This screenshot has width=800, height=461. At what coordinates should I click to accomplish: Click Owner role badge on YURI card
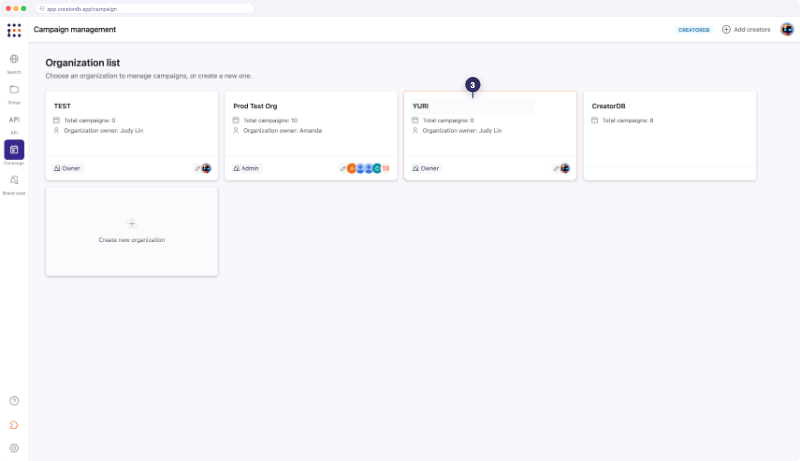click(x=426, y=168)
